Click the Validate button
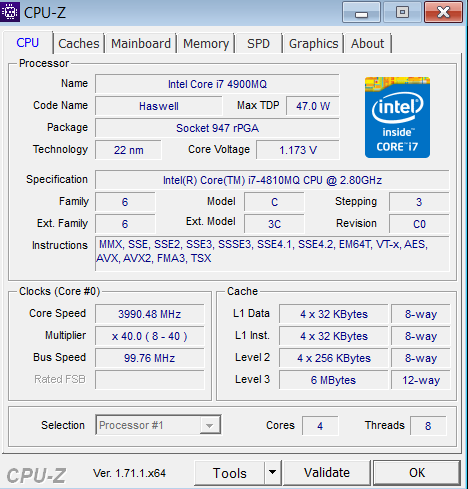 [327, 472]
